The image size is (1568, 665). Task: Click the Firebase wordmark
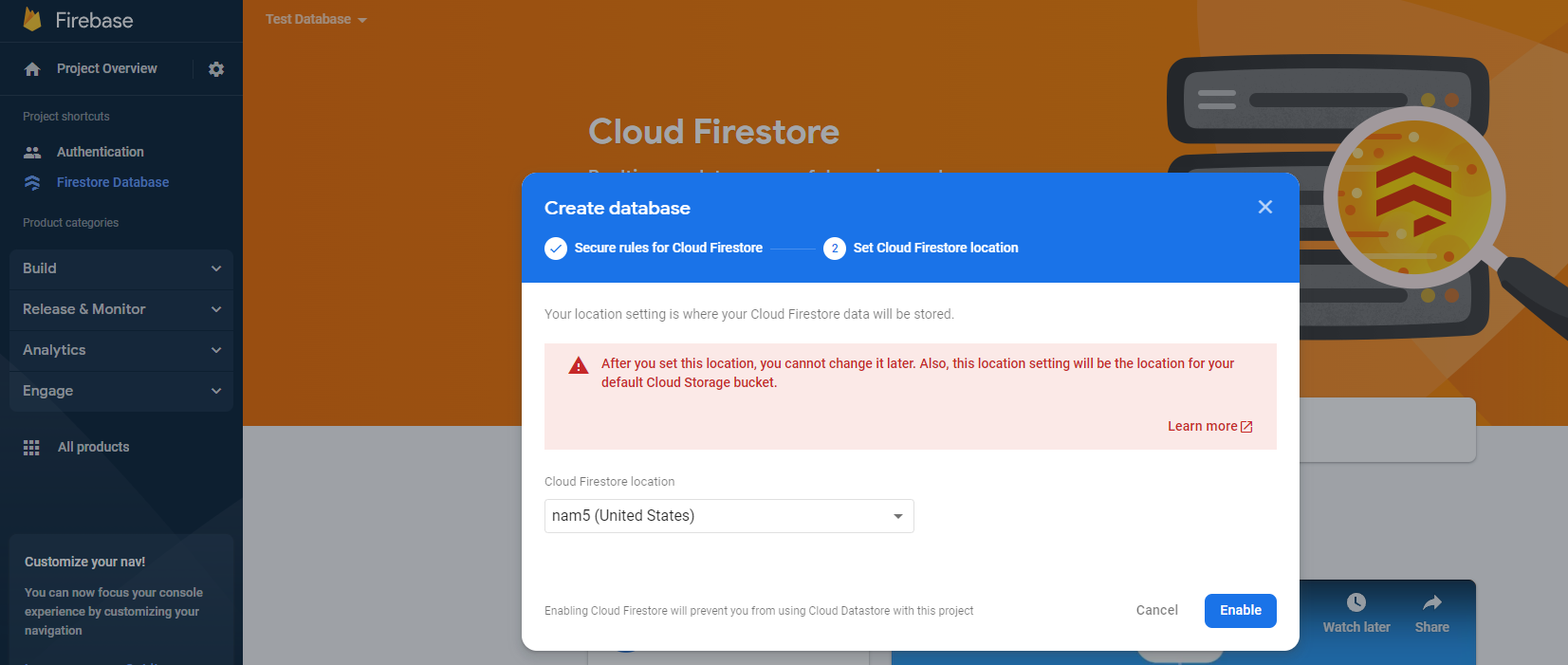(94, 20)
